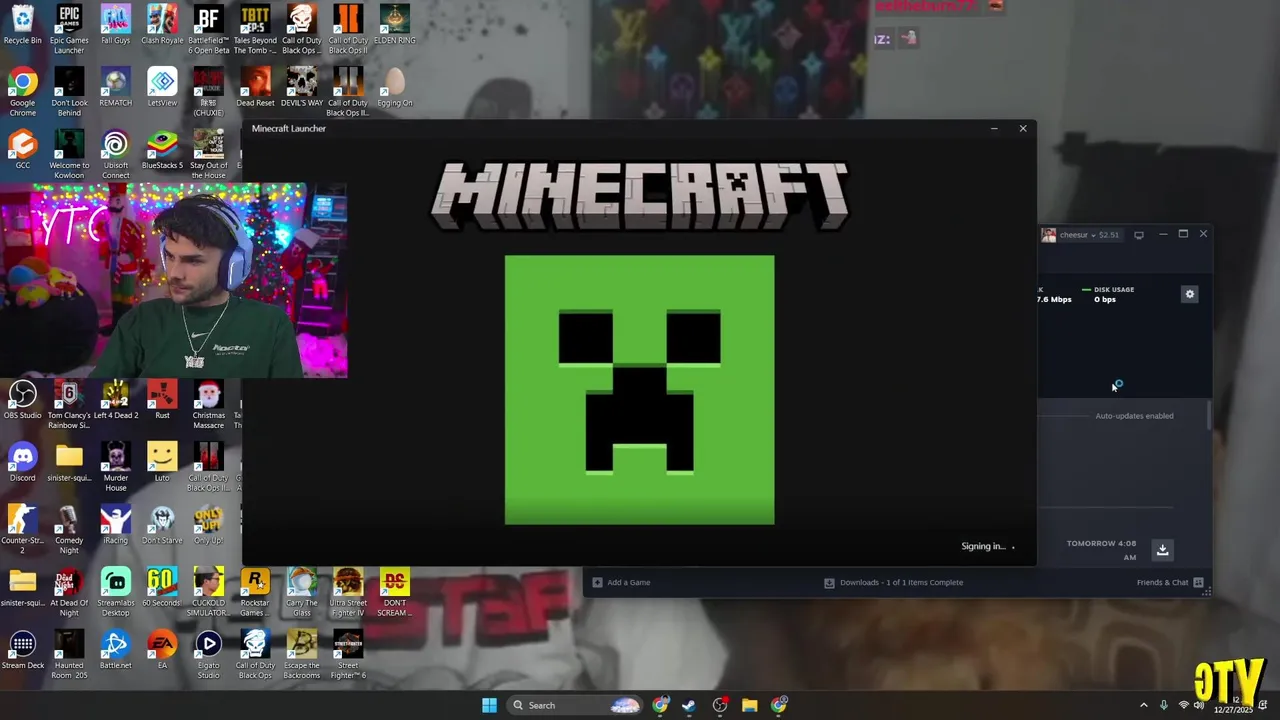Select the Discord desktop shortcut
This screenshot has width=1280, height=720.
pyautogui.click(x=22, y=463)
